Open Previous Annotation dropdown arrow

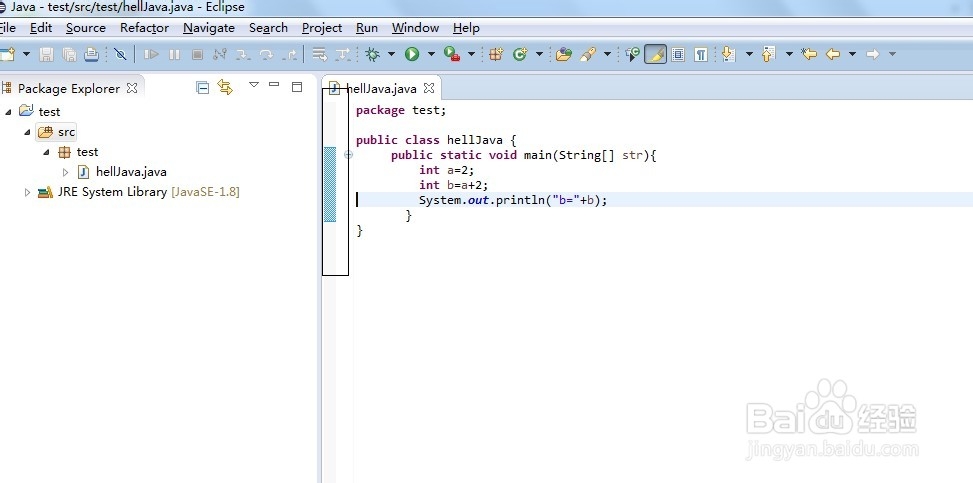click(x=789, y=55)
